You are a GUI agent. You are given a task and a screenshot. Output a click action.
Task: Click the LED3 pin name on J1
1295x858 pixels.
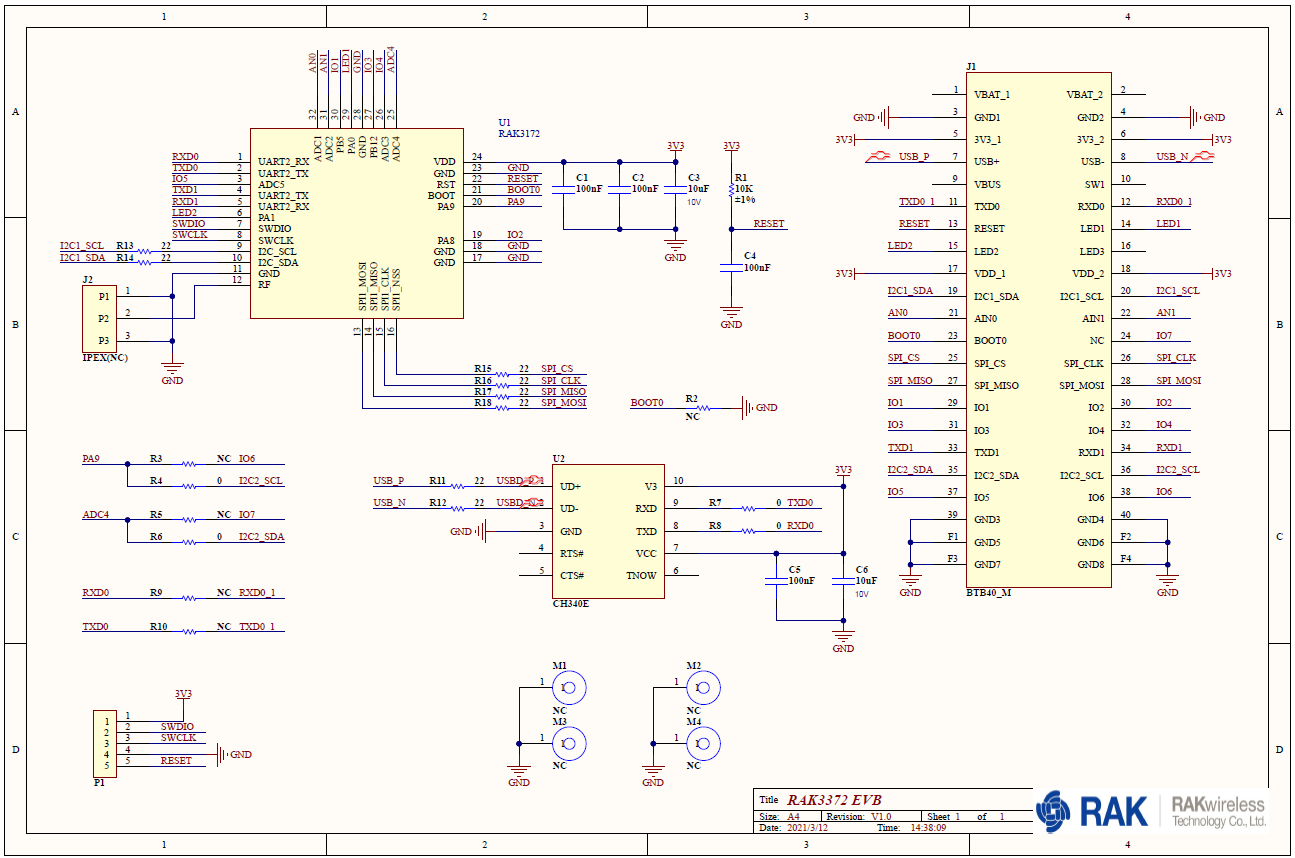pos(1092,252)
